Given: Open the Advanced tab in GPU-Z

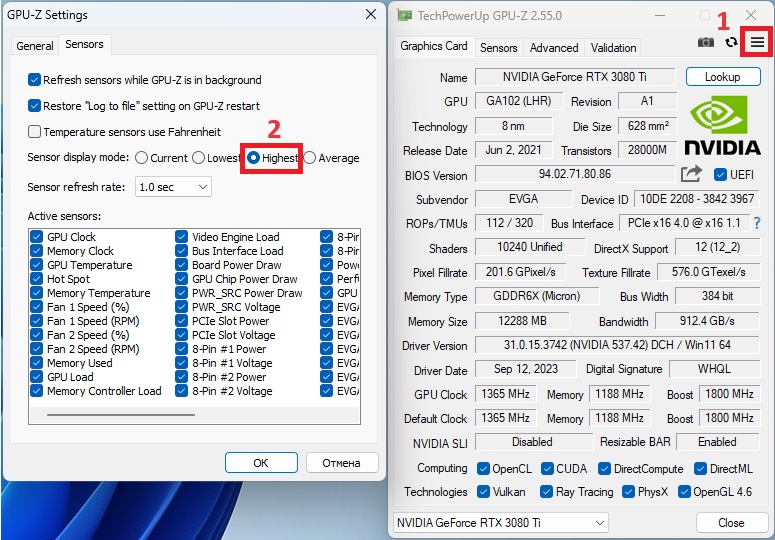Looking at the screenshot, I should pyautogui.click(x=554, y=47).
